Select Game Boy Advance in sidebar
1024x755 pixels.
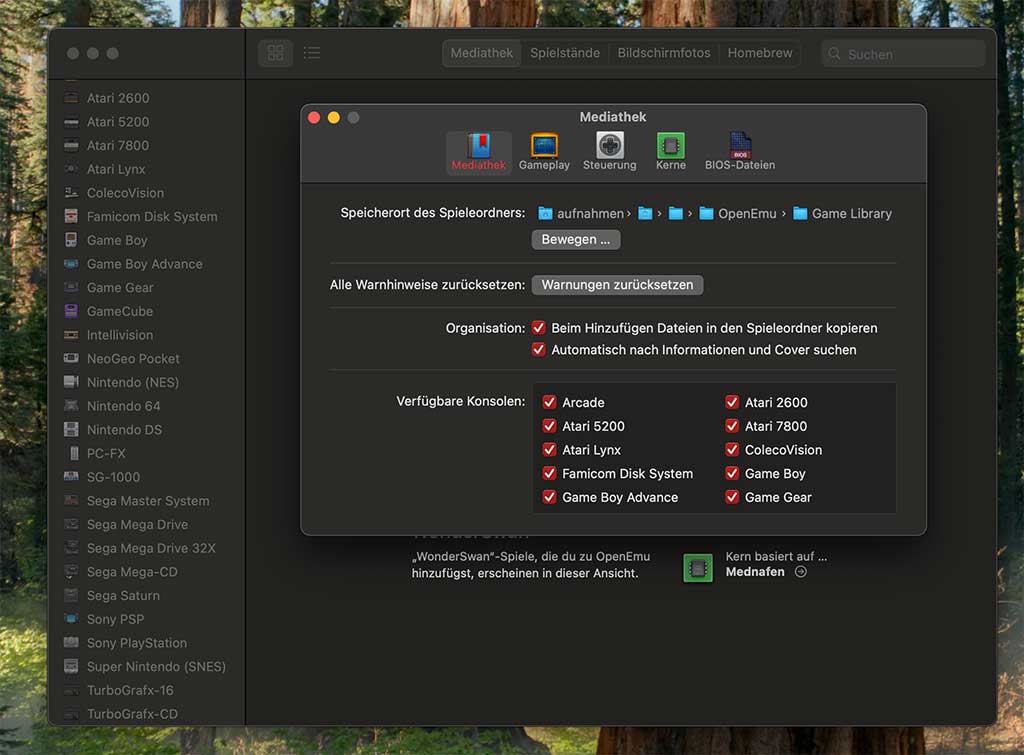[147, 264]
